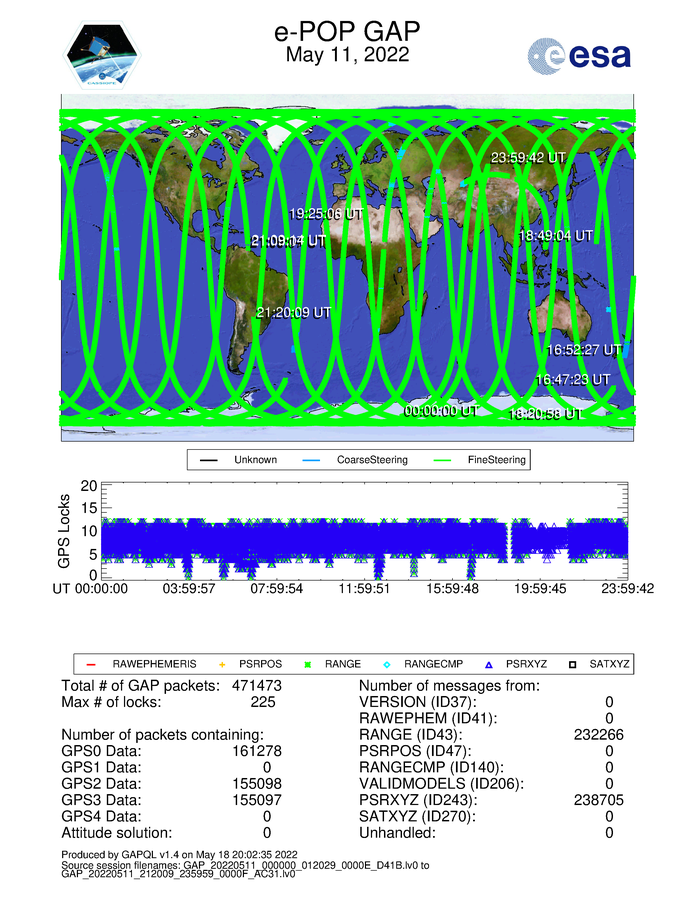Select the PSRXYZ blue triangle legend marker
Viewport: 695px width, 899px height.
pyautogui.click(x=489, y=663)
